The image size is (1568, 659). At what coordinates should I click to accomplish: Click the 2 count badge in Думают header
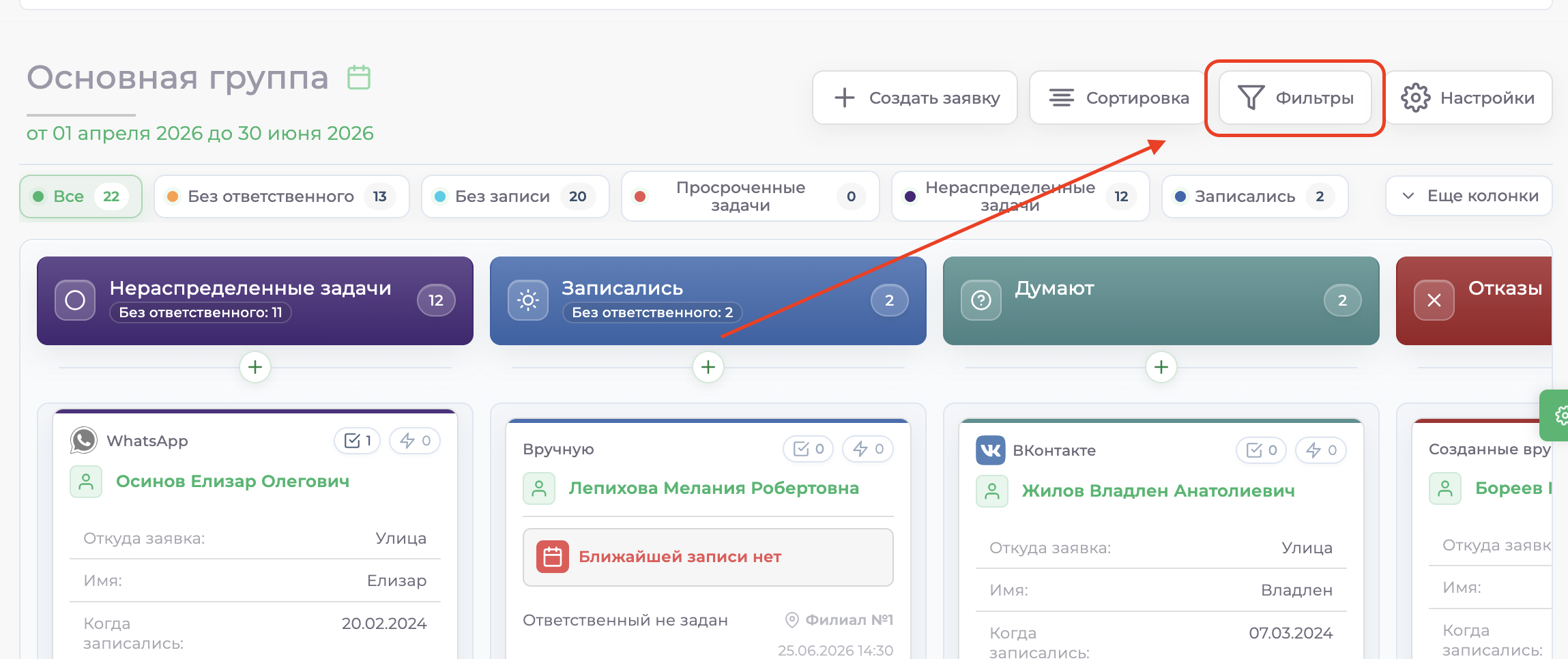coord(1342,300)
